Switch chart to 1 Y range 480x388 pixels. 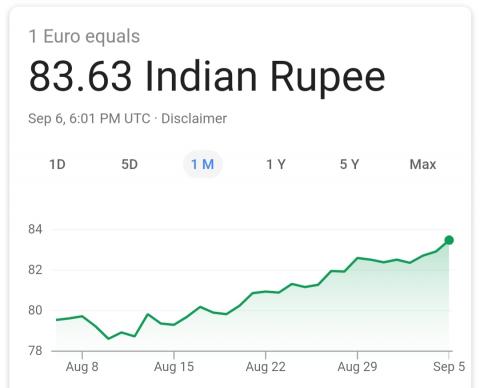[x=276, y=164]
